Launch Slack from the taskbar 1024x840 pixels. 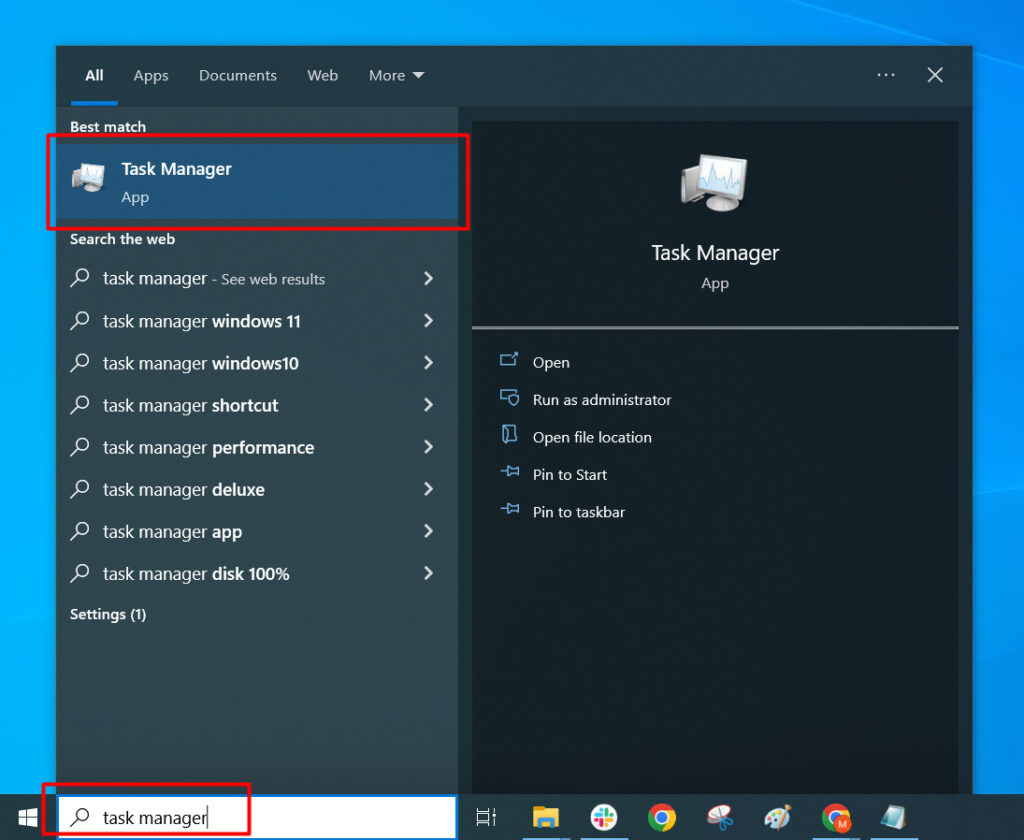[x=603, y=817]
